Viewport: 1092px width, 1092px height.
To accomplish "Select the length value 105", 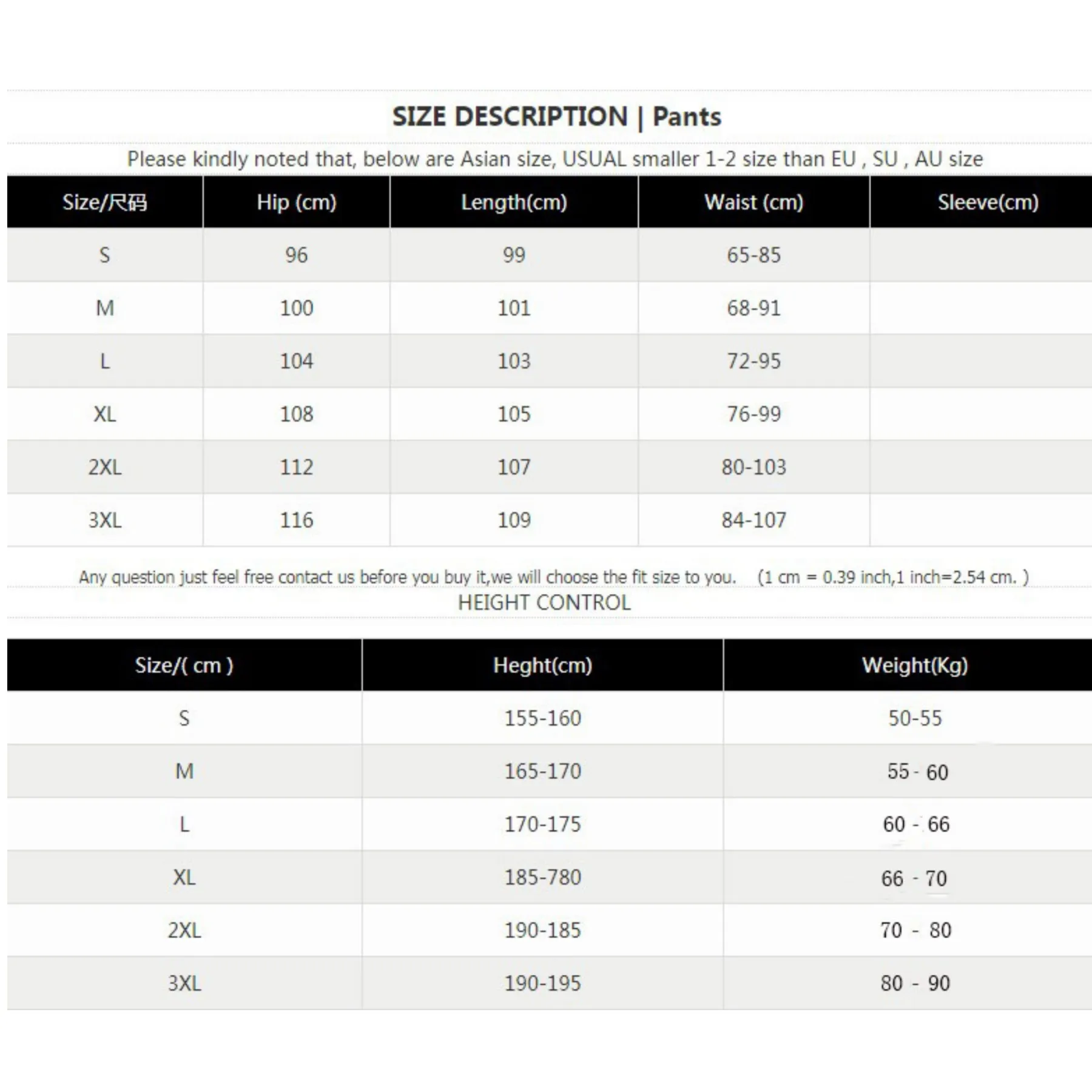I will [514, 414].
